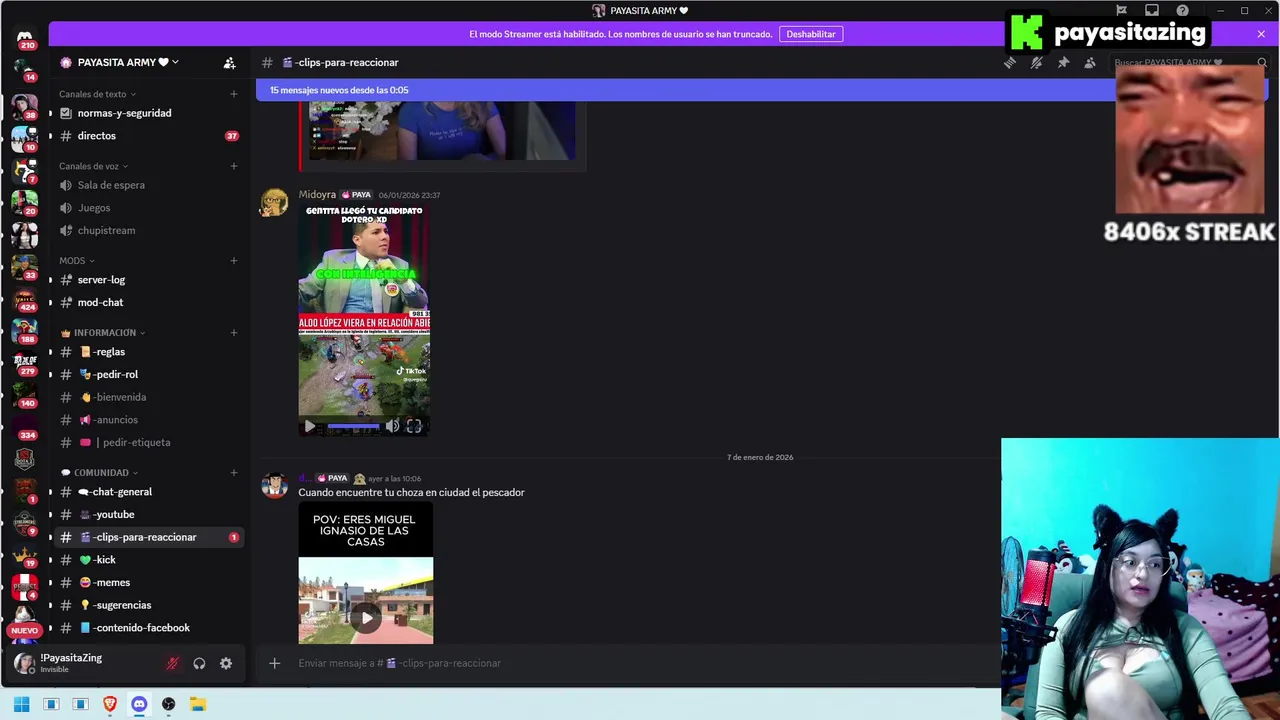This screenshot has width=1280, height=720.
Task: Open directos channel
Action: point(148,136)
